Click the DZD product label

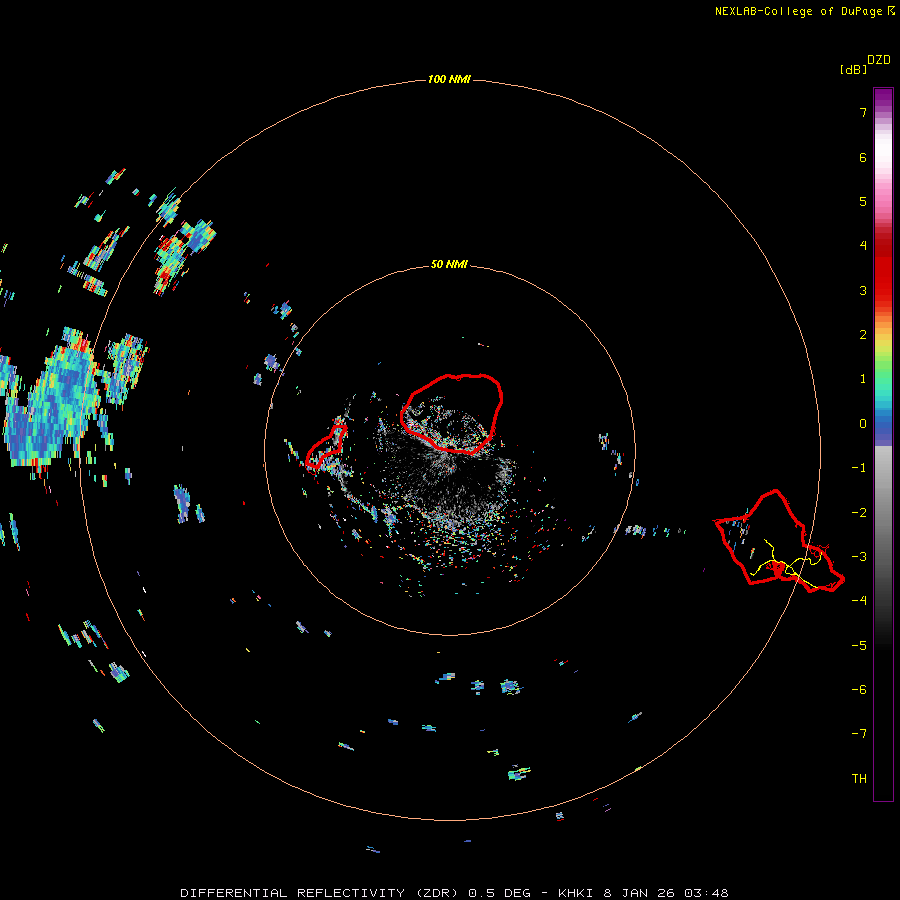[879, 60]
